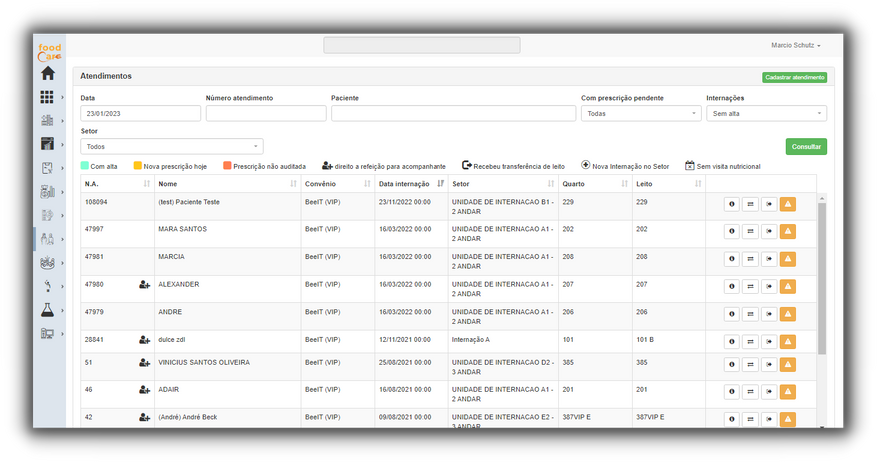Viewport: 877px width, 462px height.
Task: Go to the home icon in sidebar
Action: tap(47, 74)
